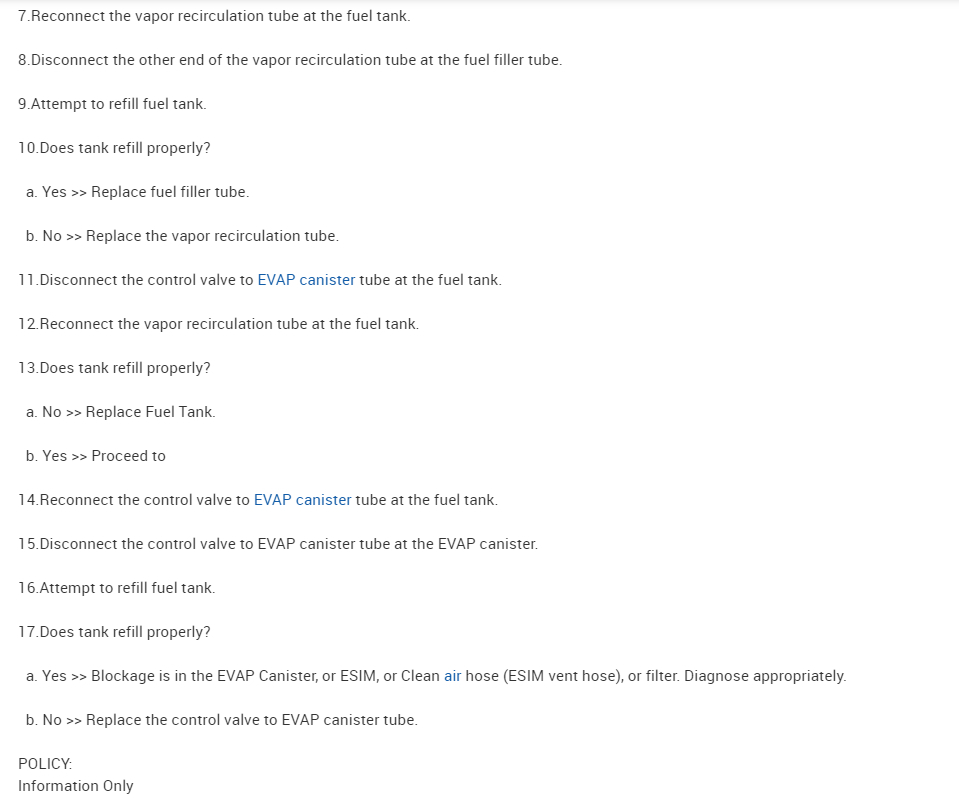Click the word "Disconnect" in step 11

pos(78,280)
